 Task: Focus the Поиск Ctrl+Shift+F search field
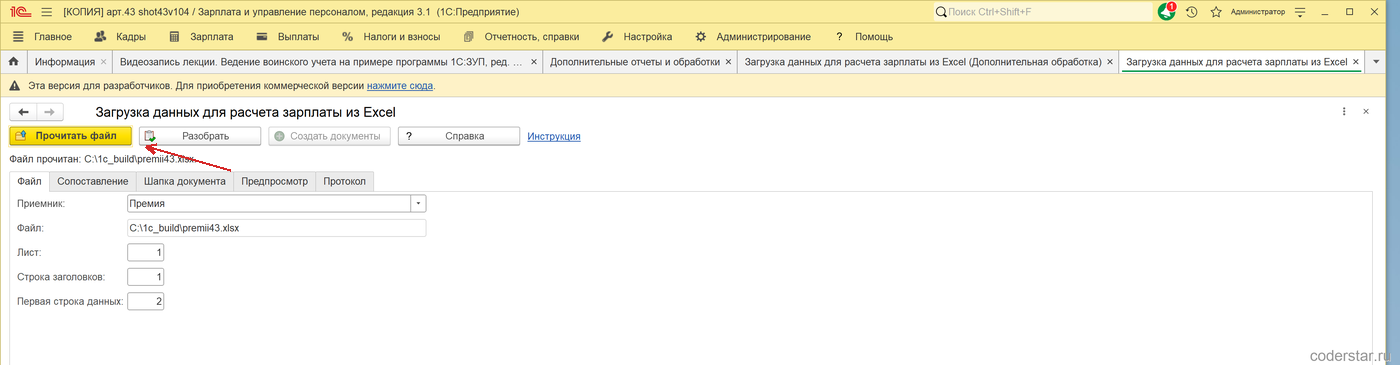tap(1042, 12)
